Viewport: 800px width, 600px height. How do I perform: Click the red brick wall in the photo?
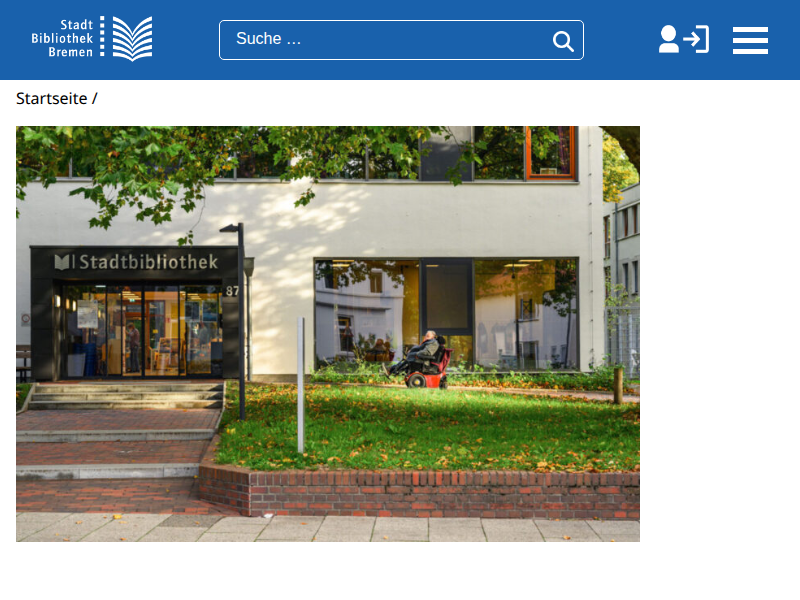tap(419, 494)
